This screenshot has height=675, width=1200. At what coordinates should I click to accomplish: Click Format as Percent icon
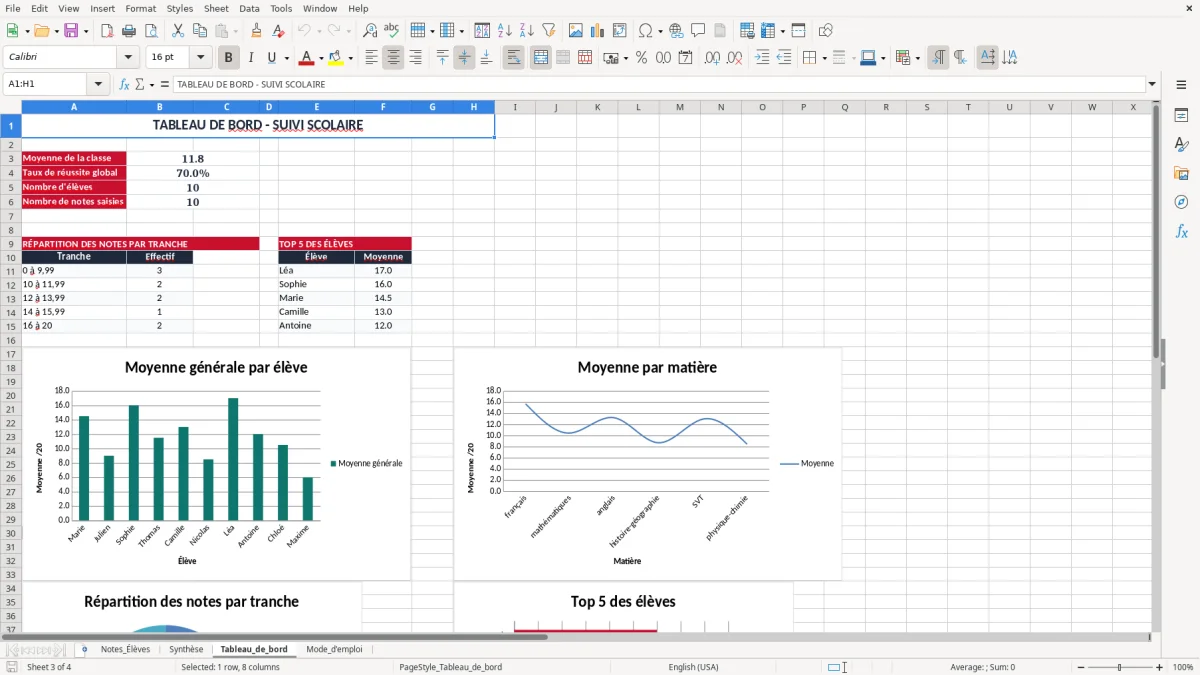click(642, 58)
